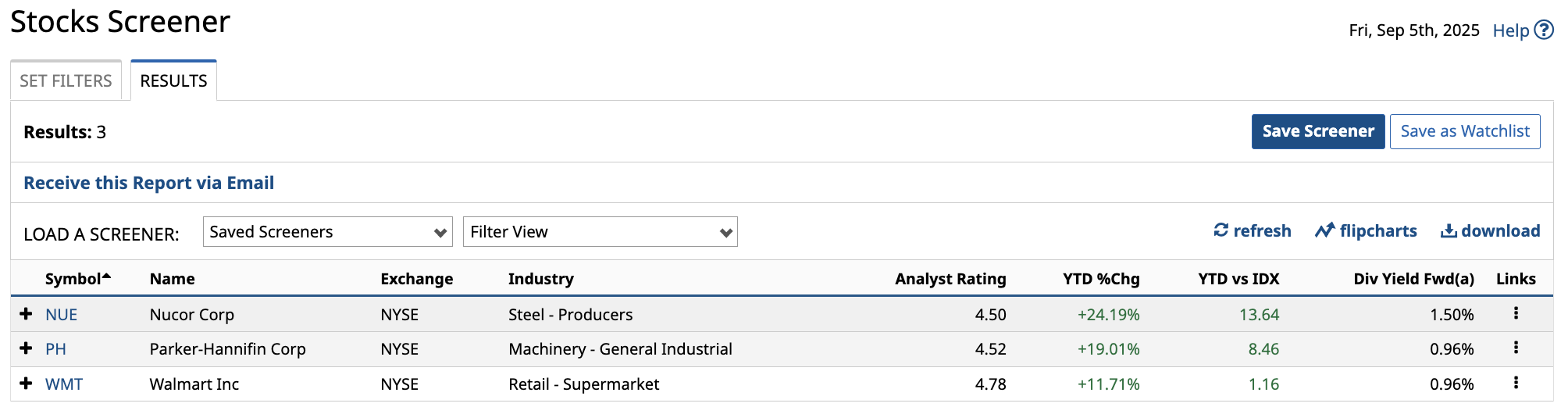The image size is (1568, 414).
Task: Click the 'Nucor Corp' name cell
Action: [192, 315]
